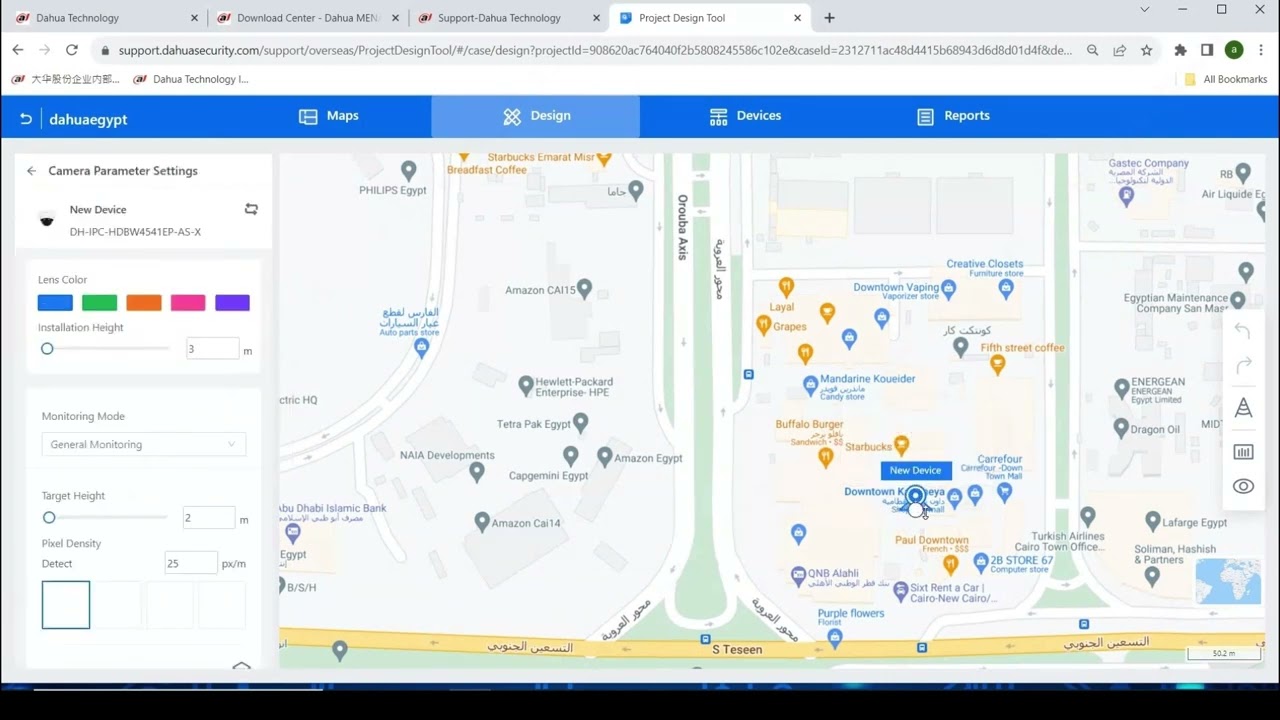Viewport: 1280px width, 720px height.
Task: Click the New Device dome camera icon
Action: [47, 220]
